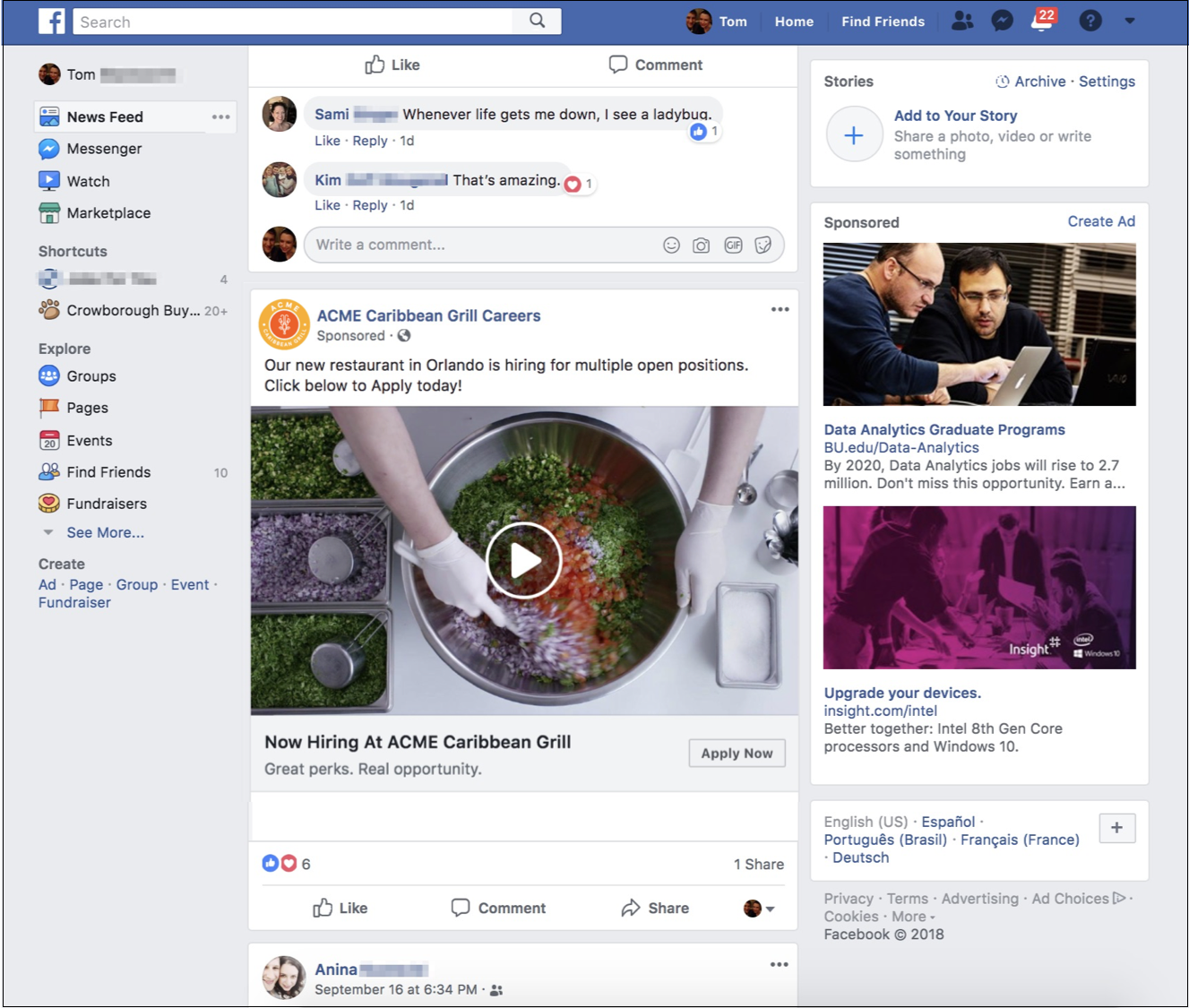Screen dimensions: 1189x1008
Task: Click Home in top navigation
Action: tap(794, 22)
